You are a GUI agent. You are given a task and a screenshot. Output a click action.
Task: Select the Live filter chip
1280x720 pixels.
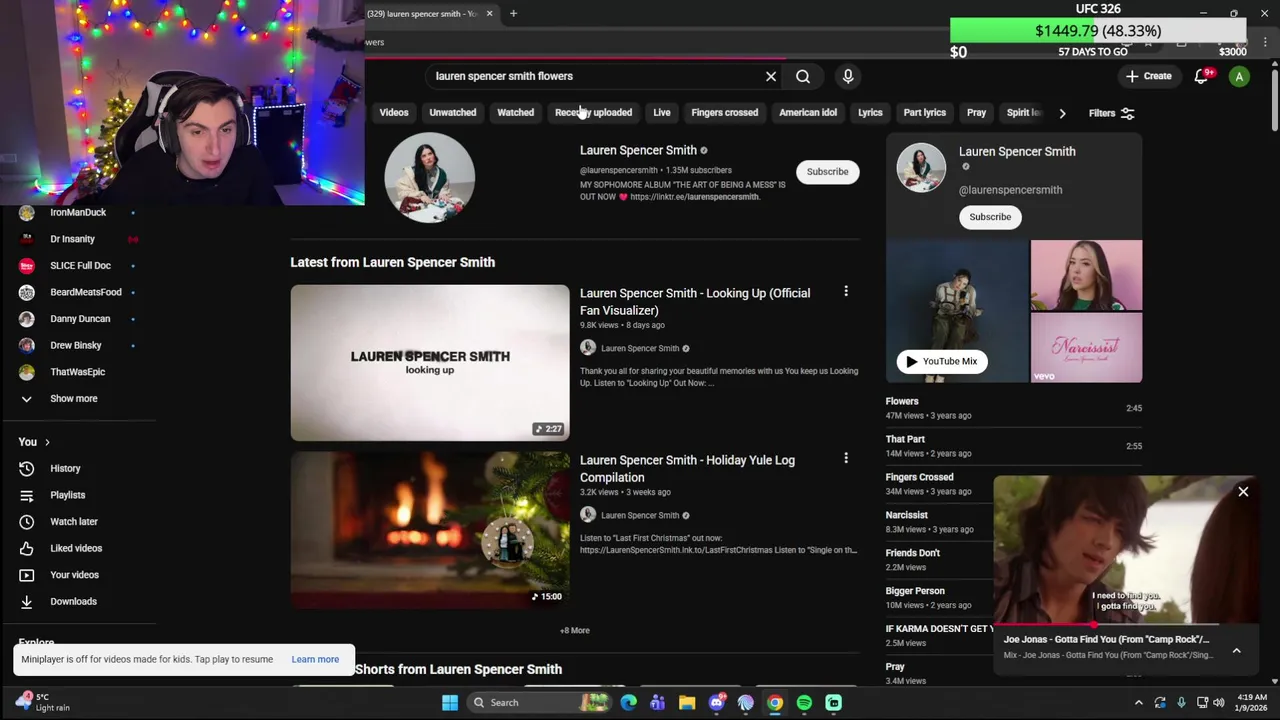point(662,112)
